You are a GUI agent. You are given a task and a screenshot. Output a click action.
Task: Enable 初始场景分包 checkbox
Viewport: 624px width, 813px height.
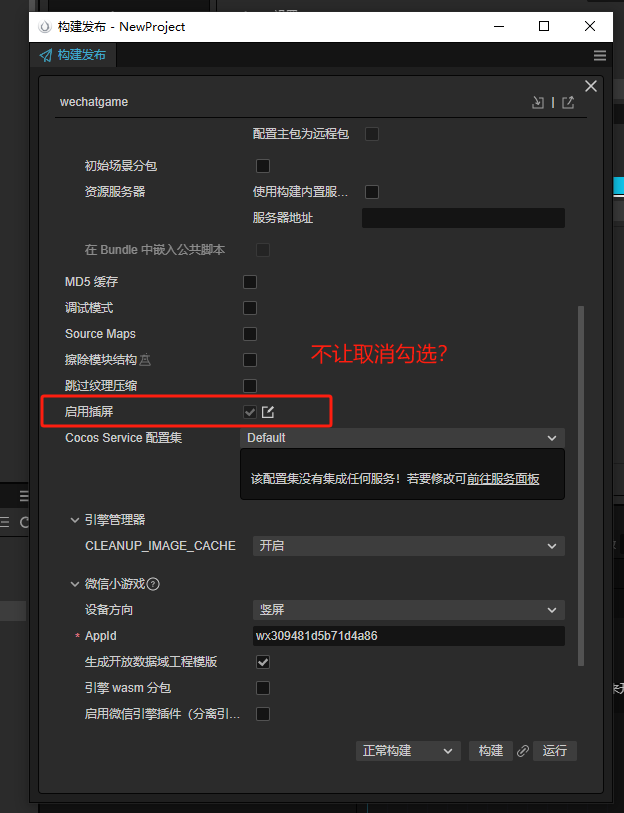point(263,166)
